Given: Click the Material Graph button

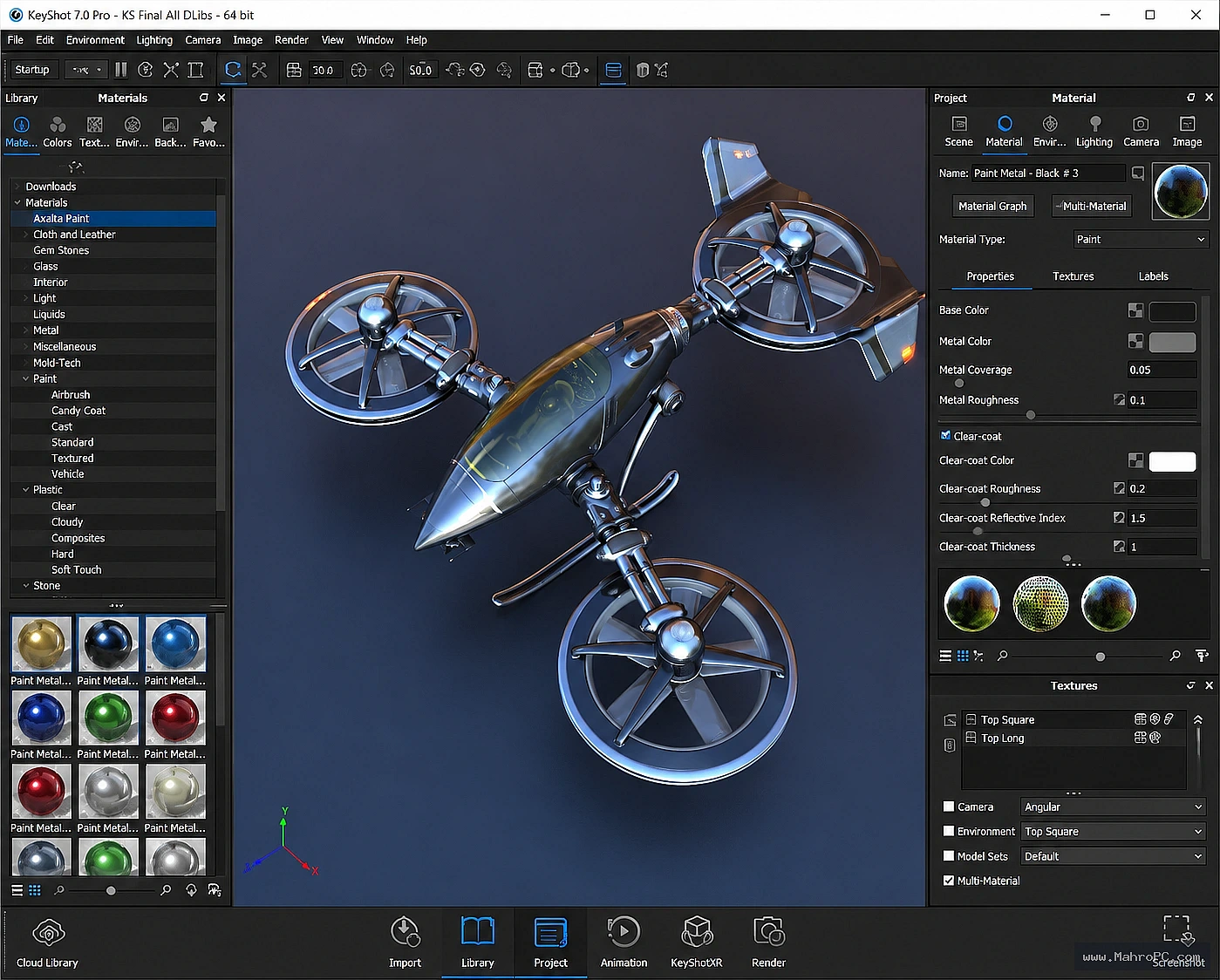Looking at the screenshot, I should point(992,207).
